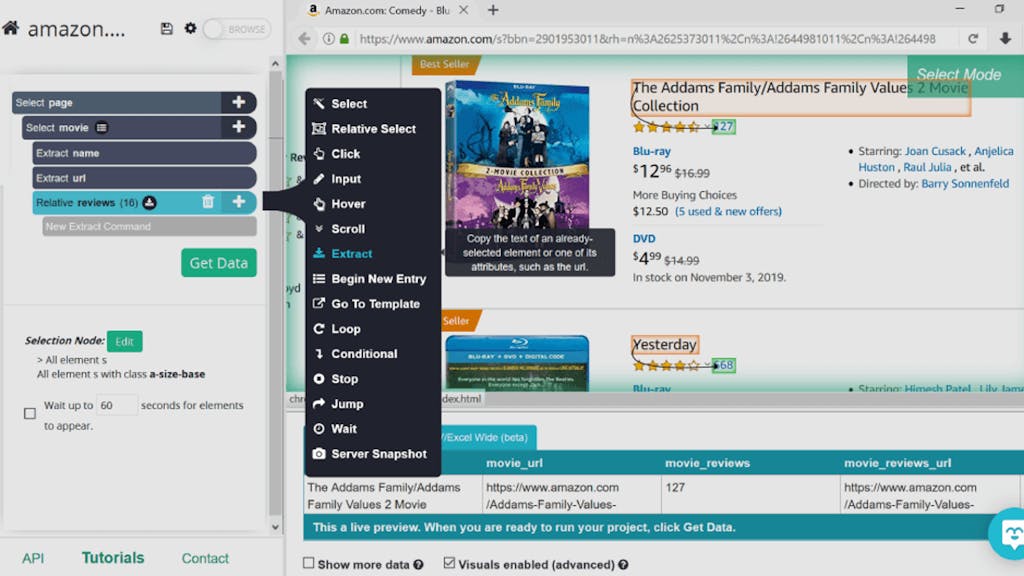Click Raul Julia actor link
The width and height of the screenshot is (1024, 576).
point(927,167)
